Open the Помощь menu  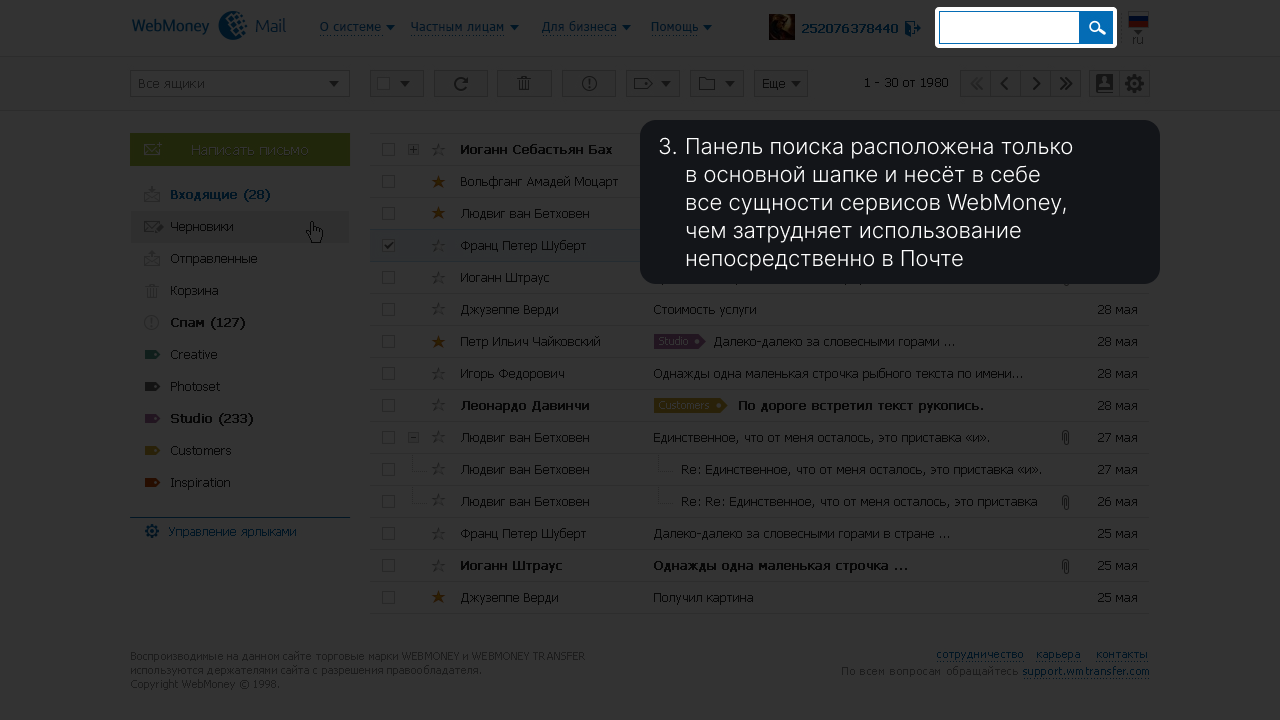(681, 27)
